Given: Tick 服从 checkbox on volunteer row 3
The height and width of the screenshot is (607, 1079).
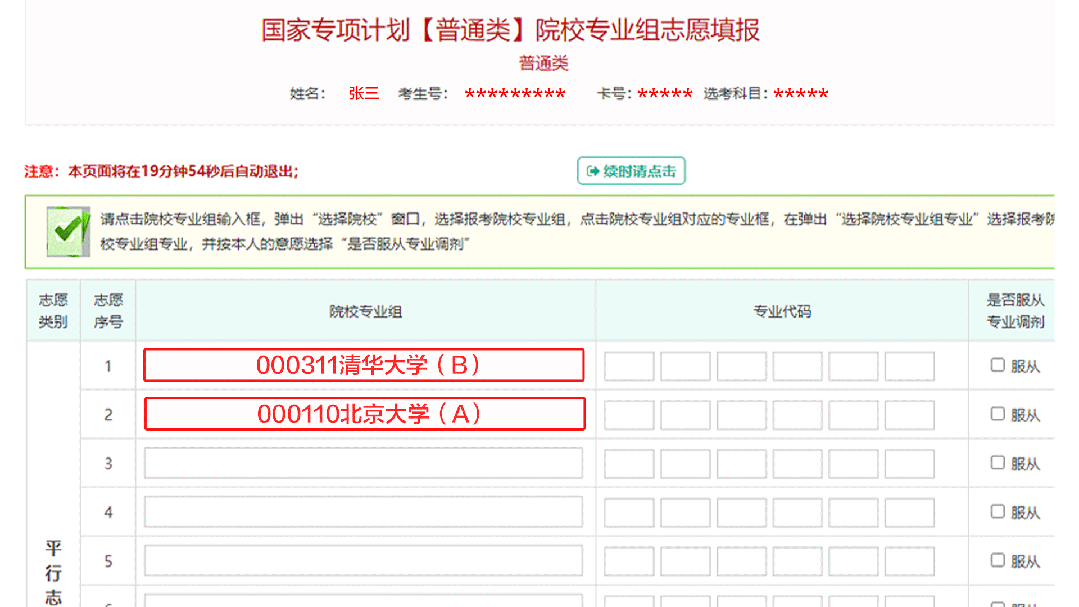Looking at the screenshot, I should point(997,462).
